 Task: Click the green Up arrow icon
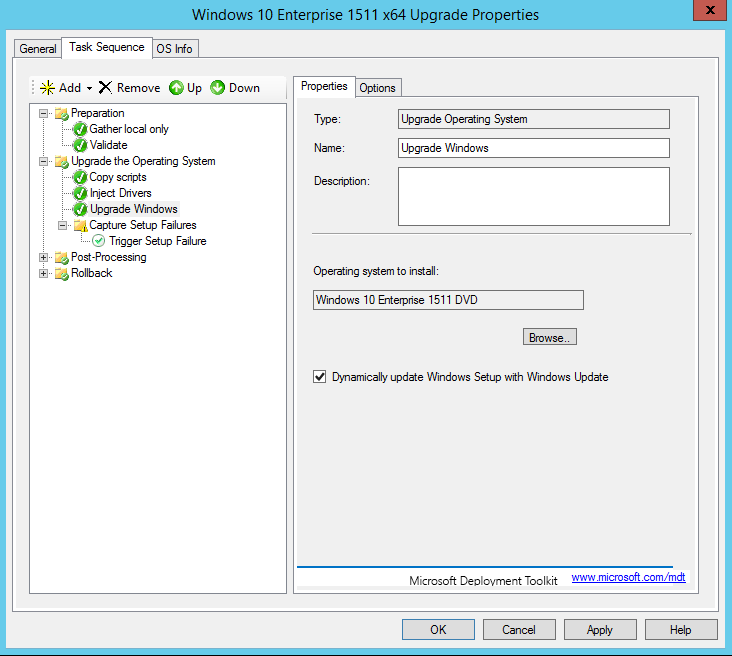[x=176, y=87]
